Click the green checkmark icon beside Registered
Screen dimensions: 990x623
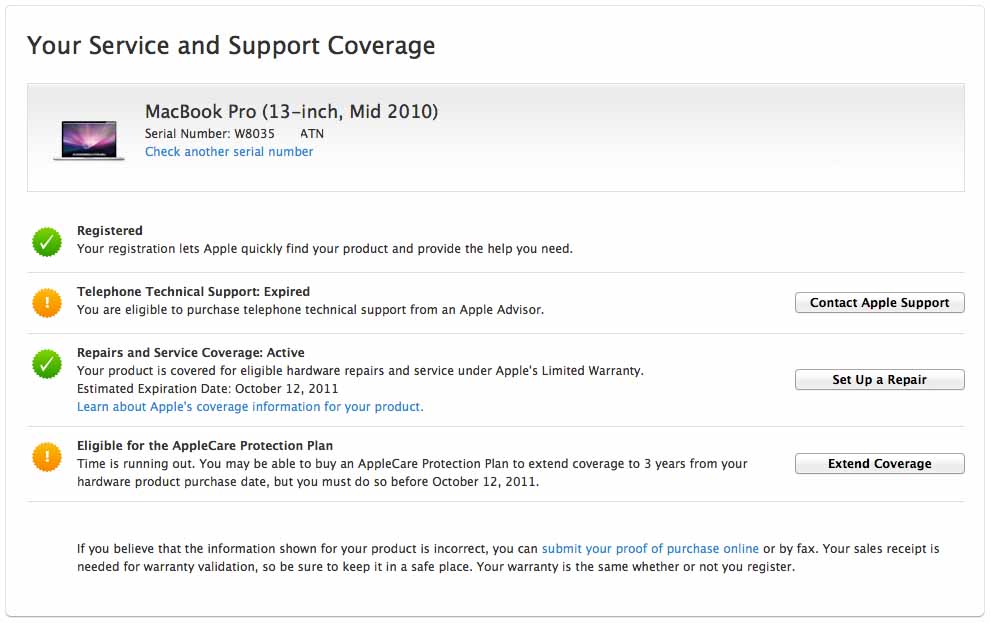47,241
